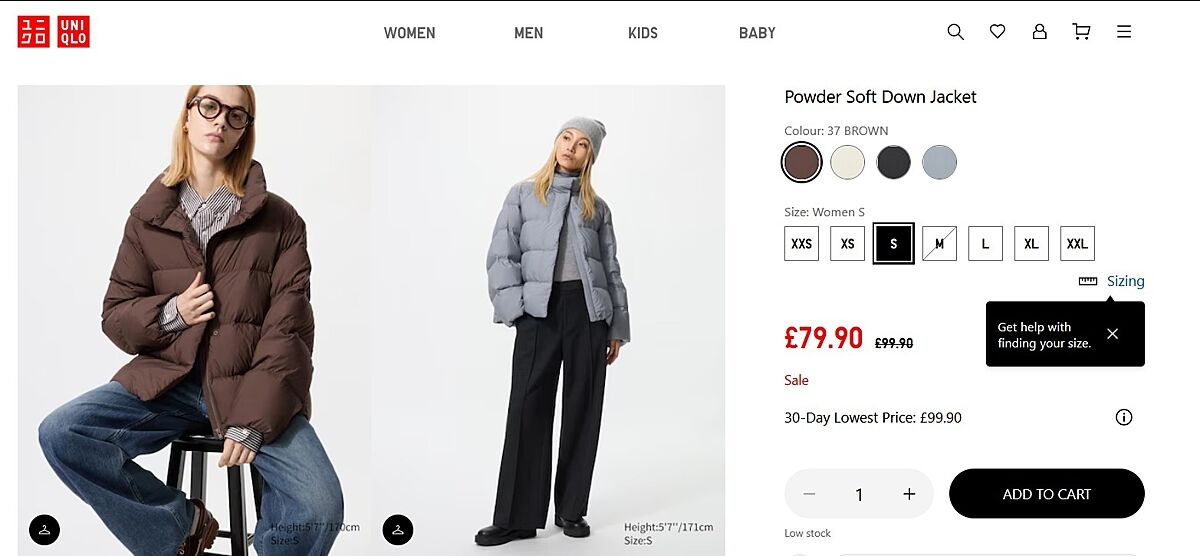Select size XXL
Image resolution: width=1200 pixels, height=556 pixels.
click(1077, 243)
